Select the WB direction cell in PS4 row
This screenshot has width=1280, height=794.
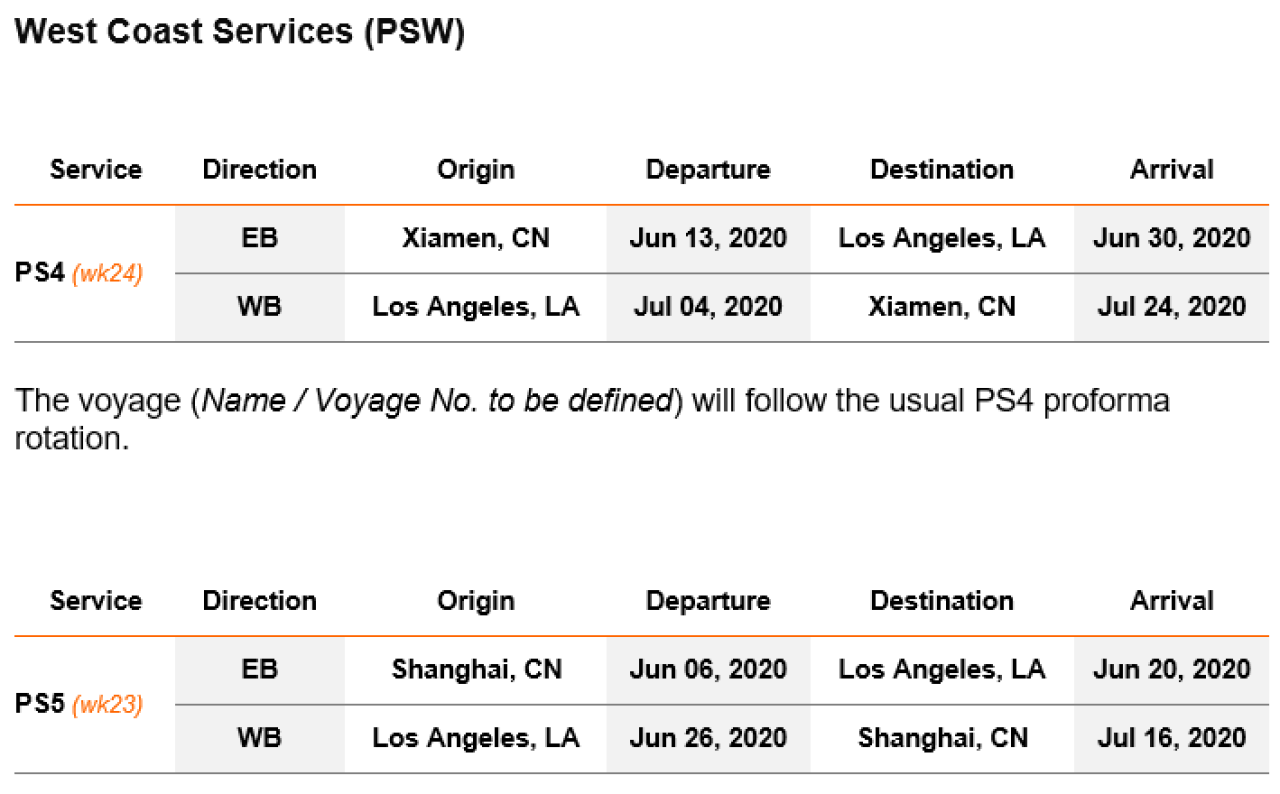click(x=259, y=306)
